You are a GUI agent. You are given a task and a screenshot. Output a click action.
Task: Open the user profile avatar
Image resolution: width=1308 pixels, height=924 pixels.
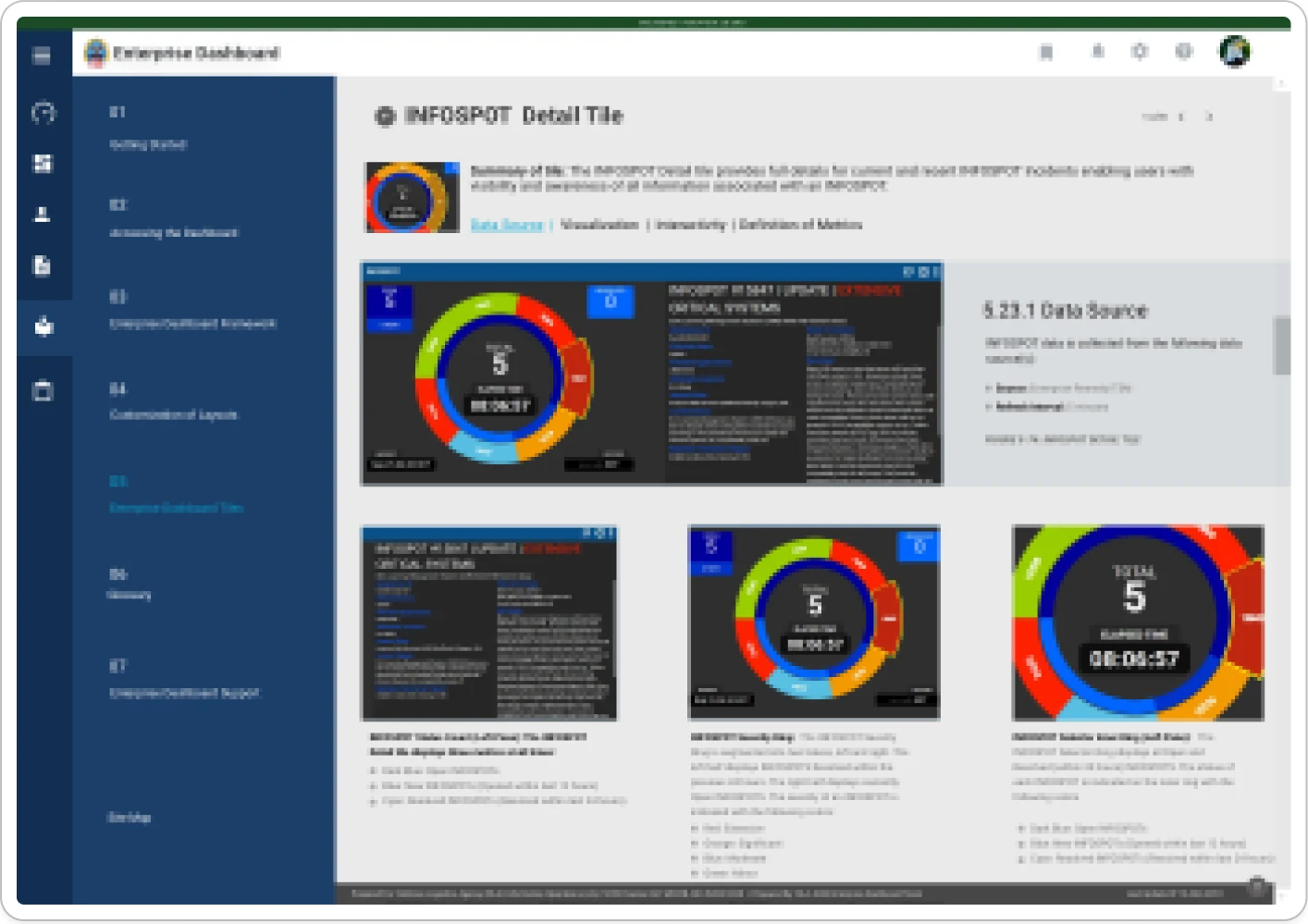point(1235,52)
